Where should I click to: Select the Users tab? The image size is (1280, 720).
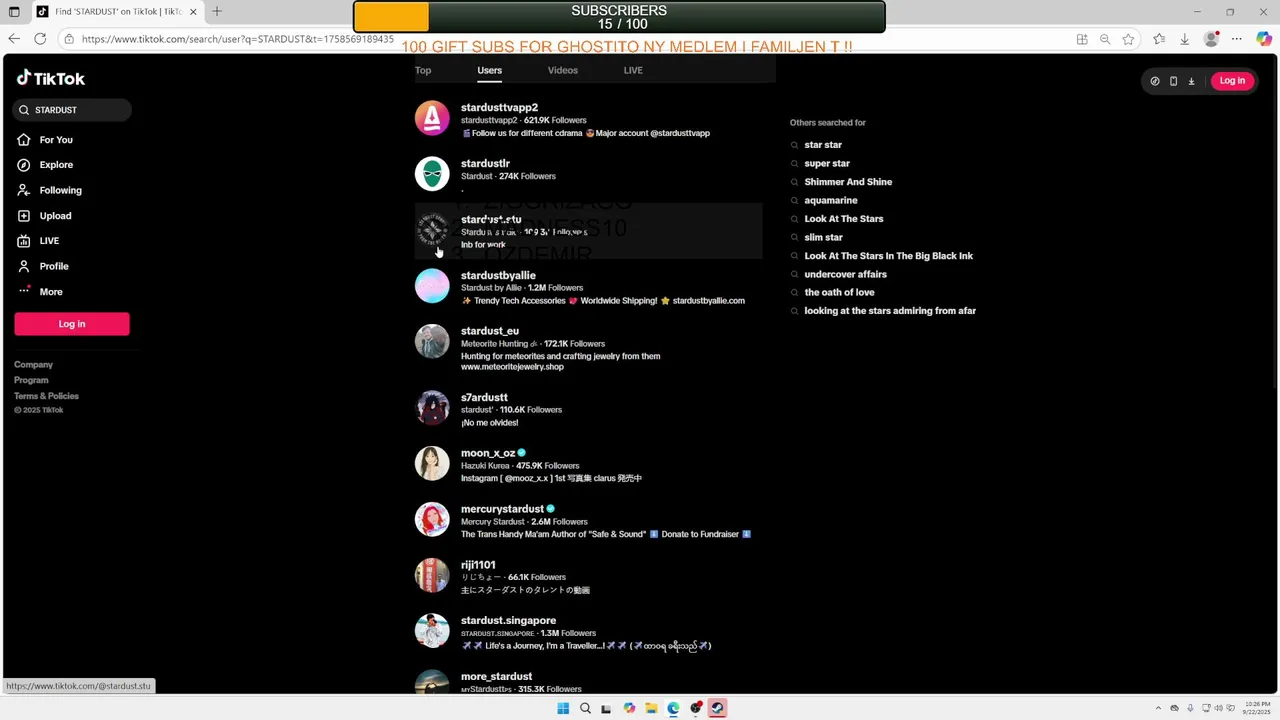point(489,70)
